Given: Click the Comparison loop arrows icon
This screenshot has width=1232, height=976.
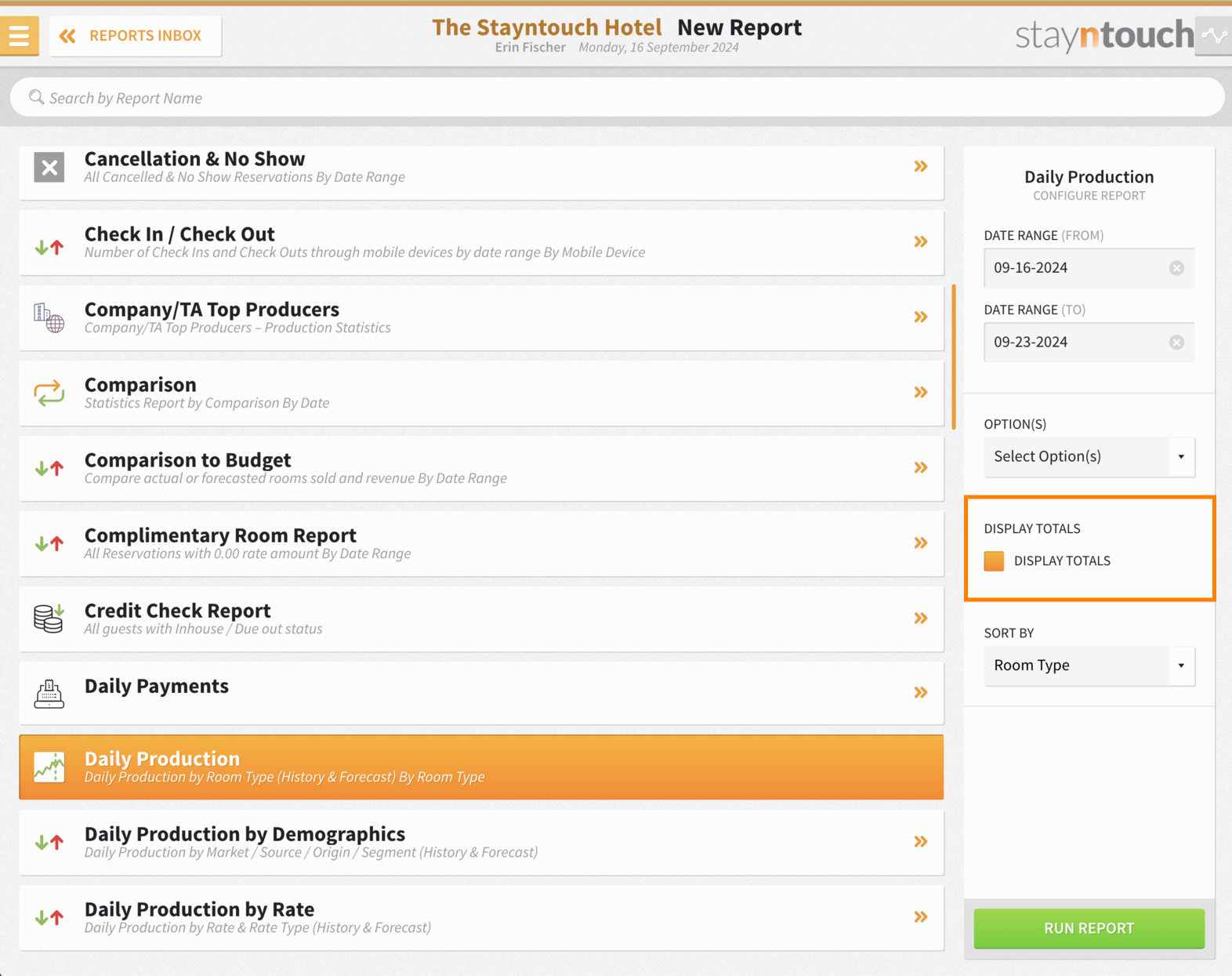Looking at the screenshot, I should (x=49, y=393).
